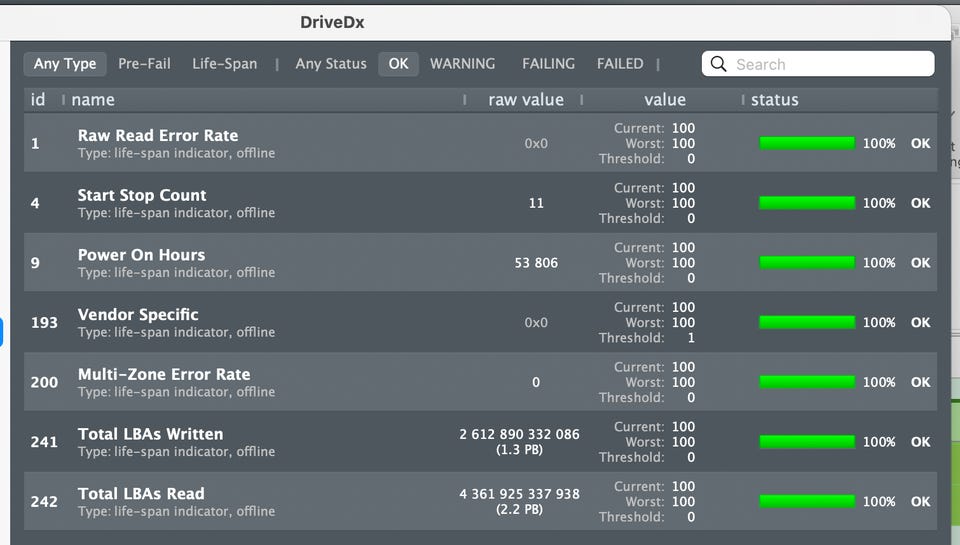The width and height of the screenshot is (960, 545).
Task: Click the Raw Read Error Rate health bar
Action: (x=807, y=143)
